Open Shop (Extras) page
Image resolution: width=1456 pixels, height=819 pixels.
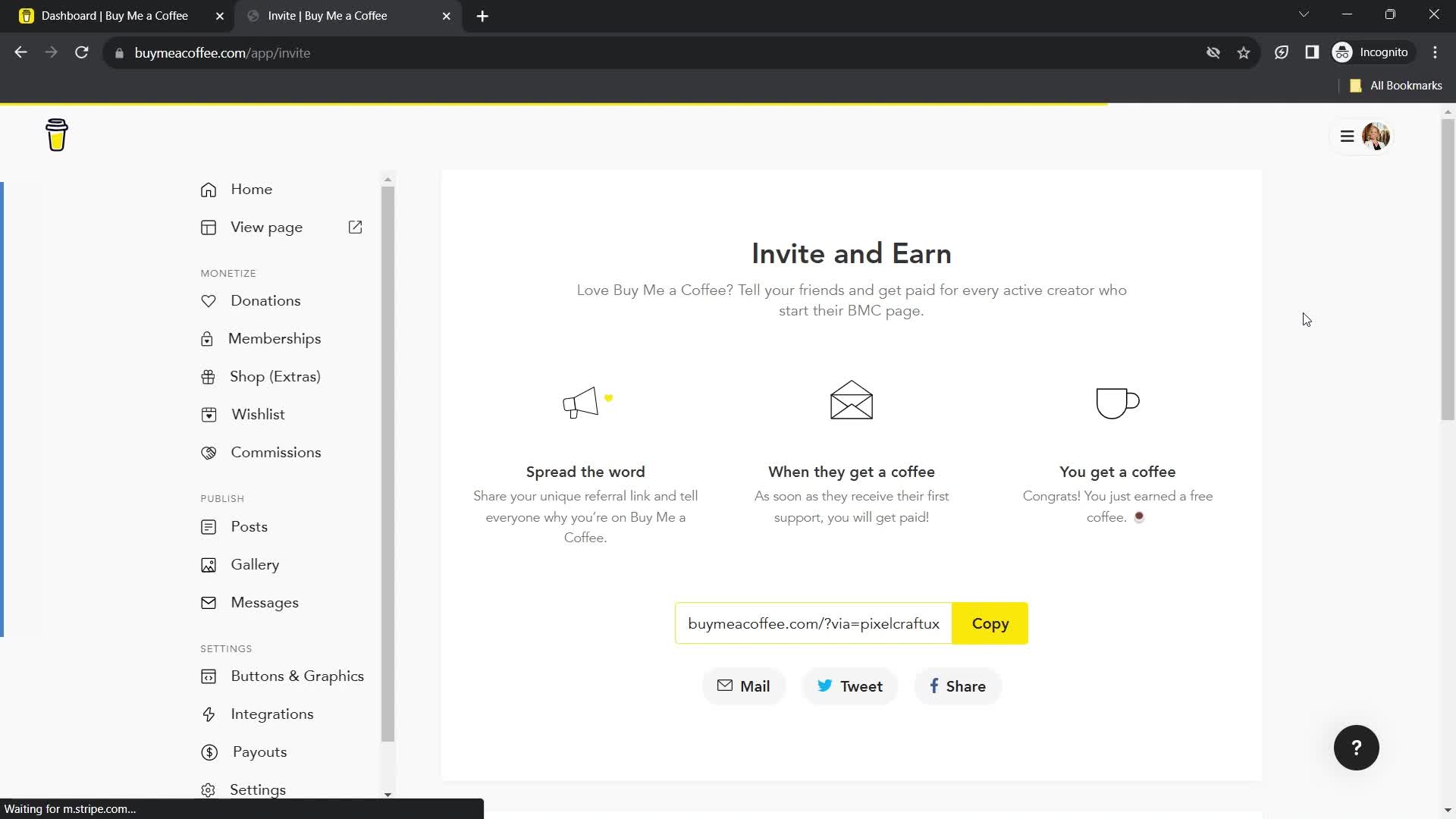[x=275, y=377]
